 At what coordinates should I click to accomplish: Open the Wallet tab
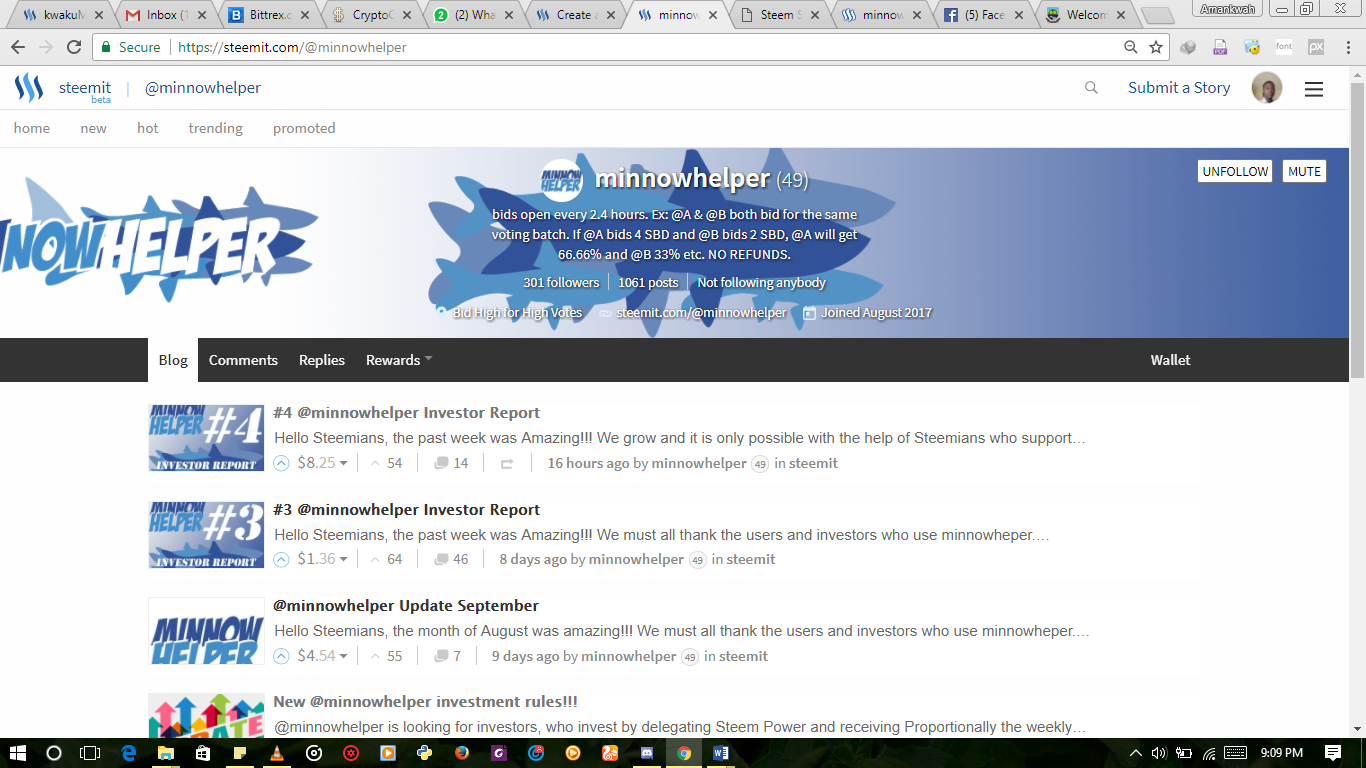coord(1170,360)
